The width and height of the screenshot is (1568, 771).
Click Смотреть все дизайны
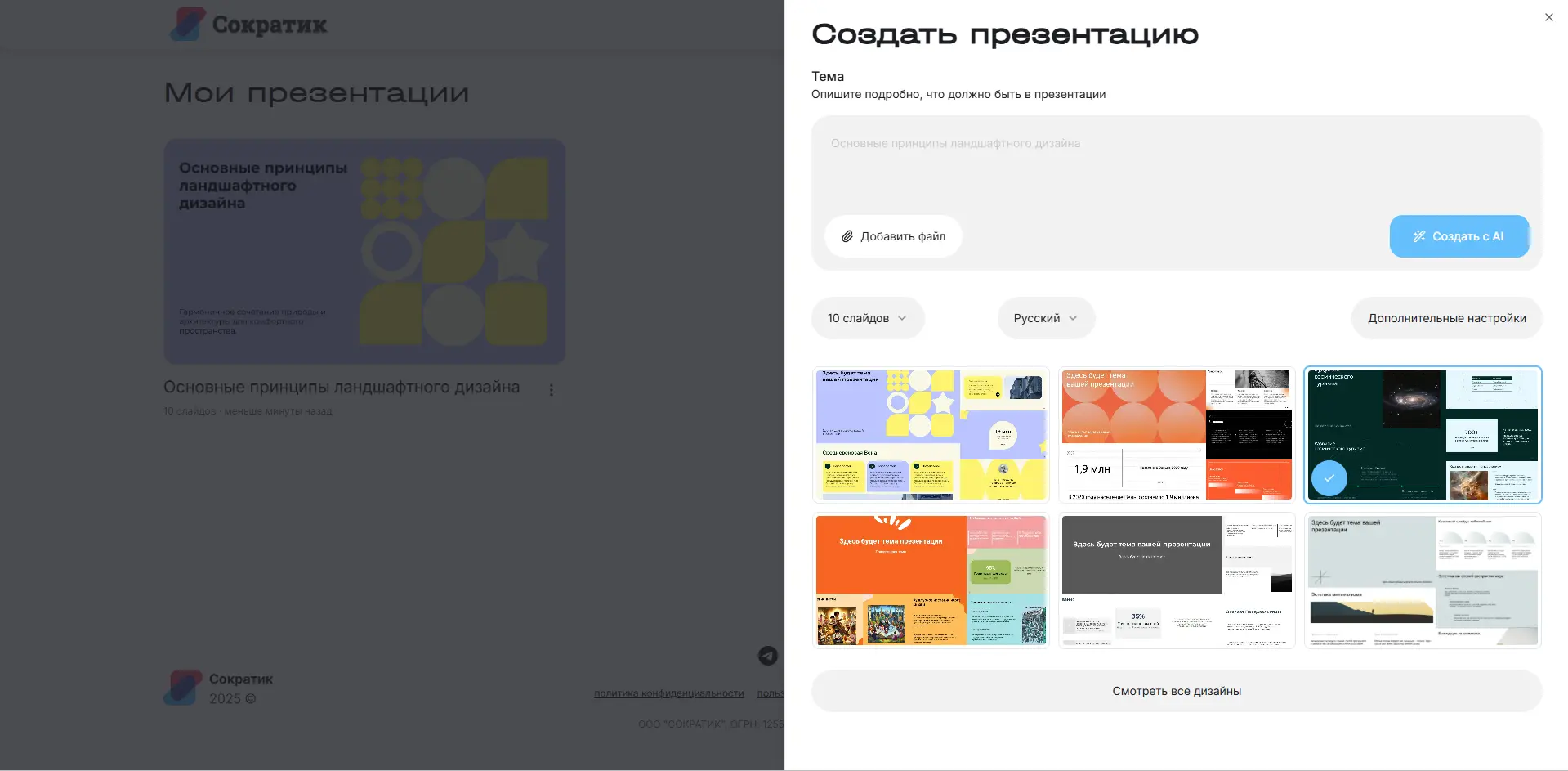pyautogui.click(x=1176, y=691)
